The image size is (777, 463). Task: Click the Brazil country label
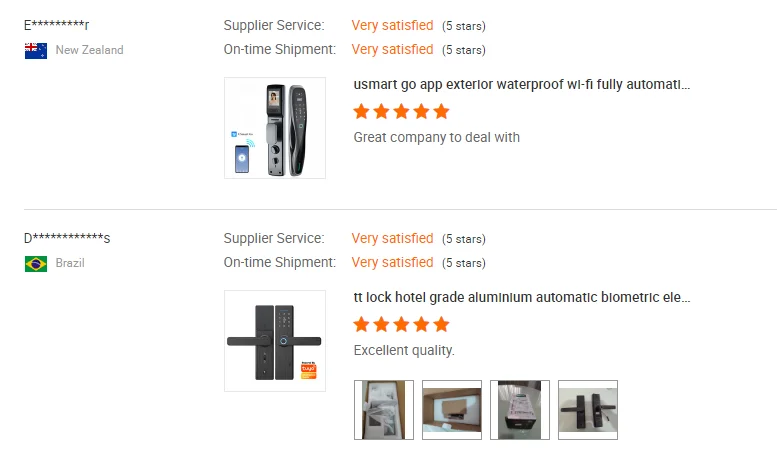70,264
